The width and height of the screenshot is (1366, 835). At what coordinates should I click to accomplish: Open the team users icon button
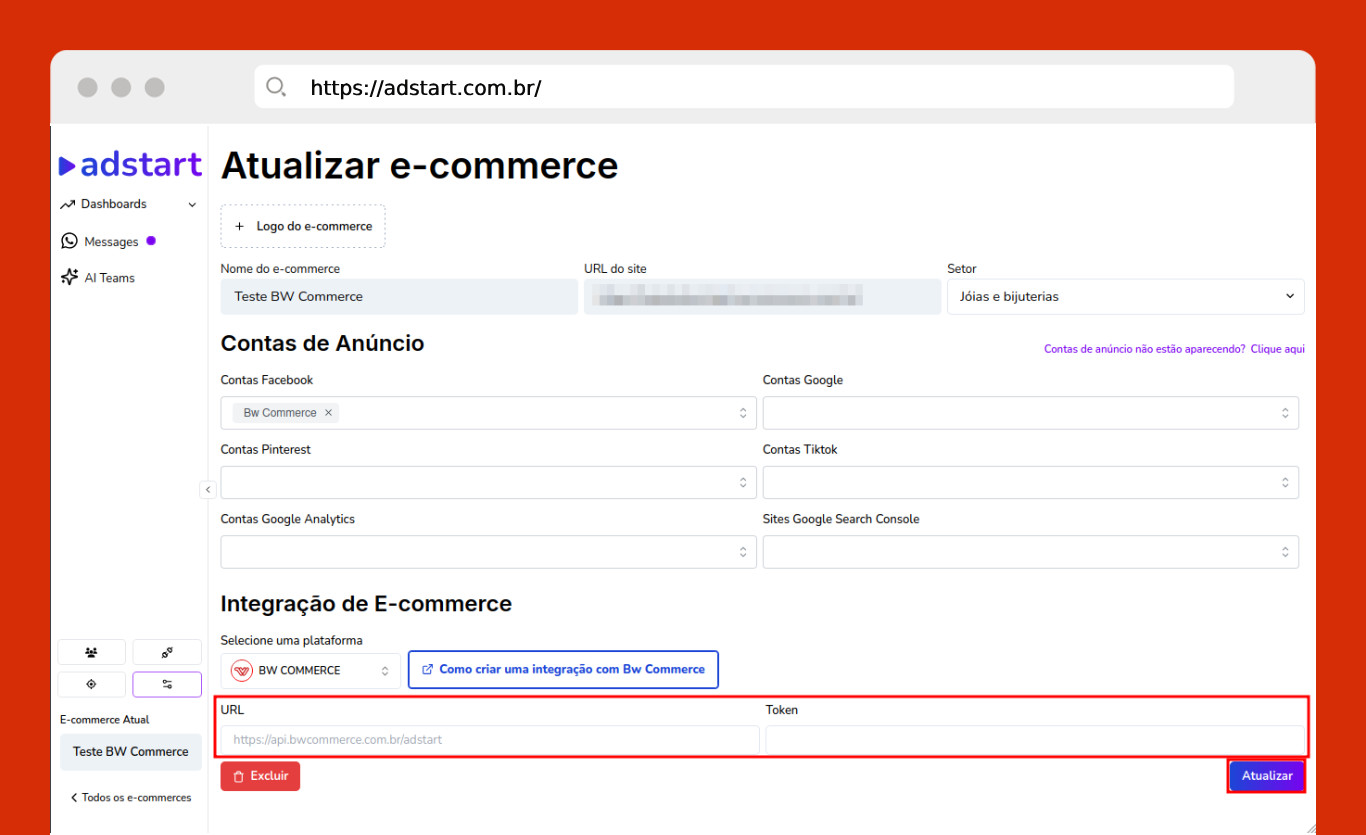pos(92,652)
